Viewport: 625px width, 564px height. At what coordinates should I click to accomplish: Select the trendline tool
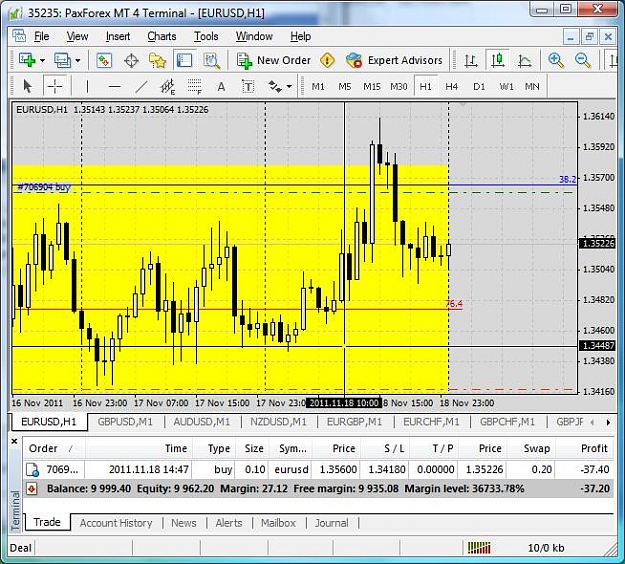click(141, 86)
